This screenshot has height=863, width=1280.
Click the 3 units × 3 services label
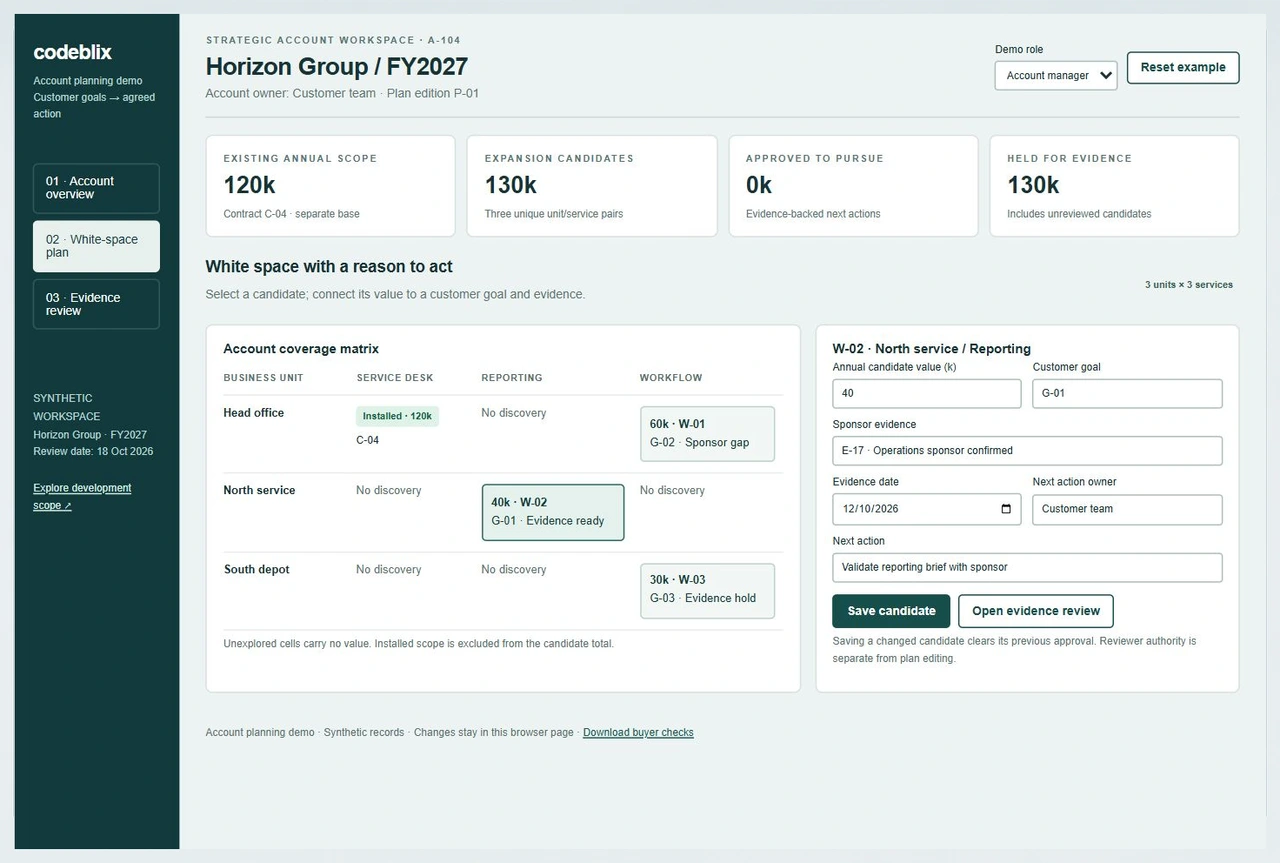coord(1189,285)
